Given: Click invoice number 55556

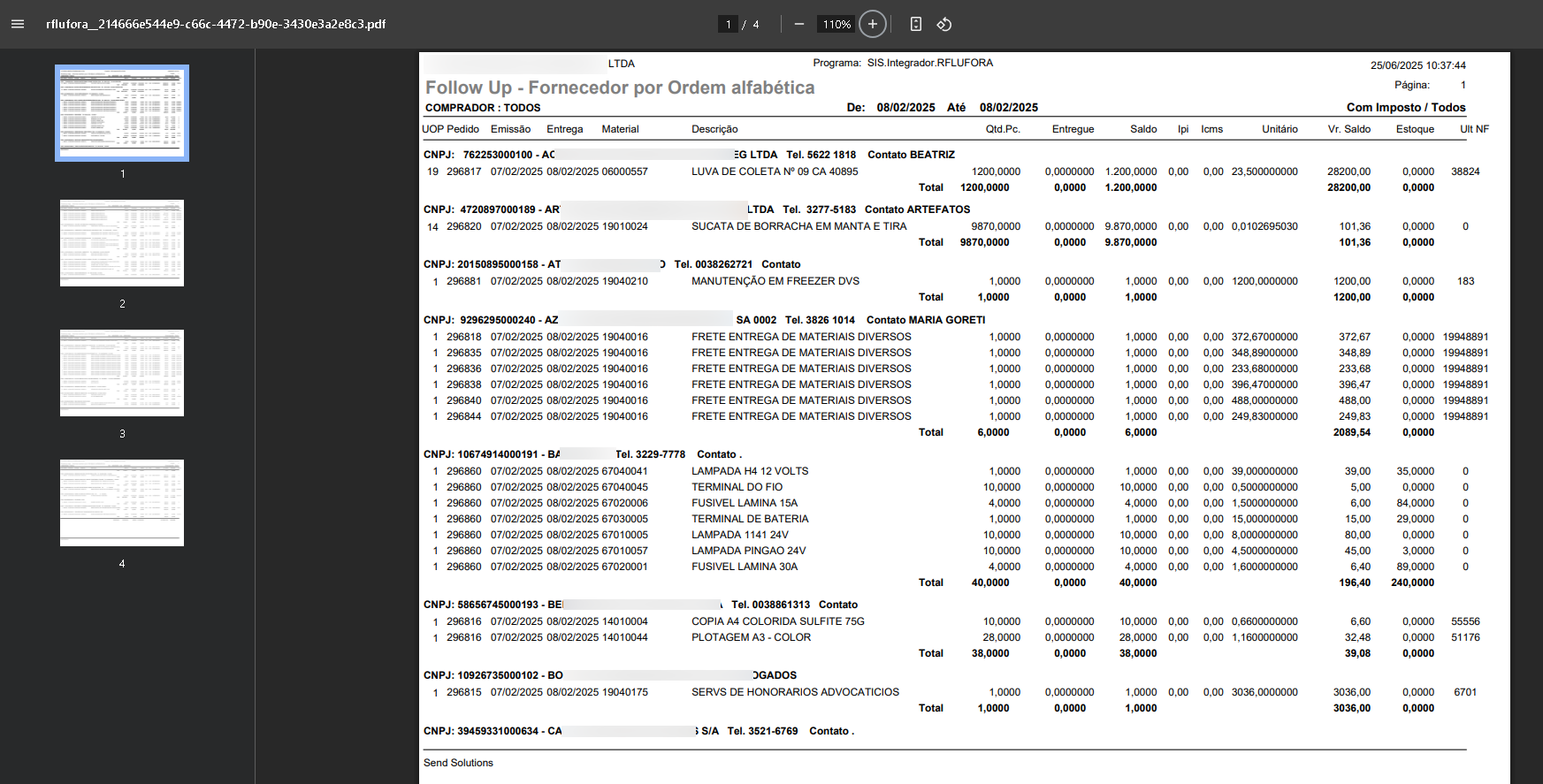Looking at the screenshot, I should 1465,621.
